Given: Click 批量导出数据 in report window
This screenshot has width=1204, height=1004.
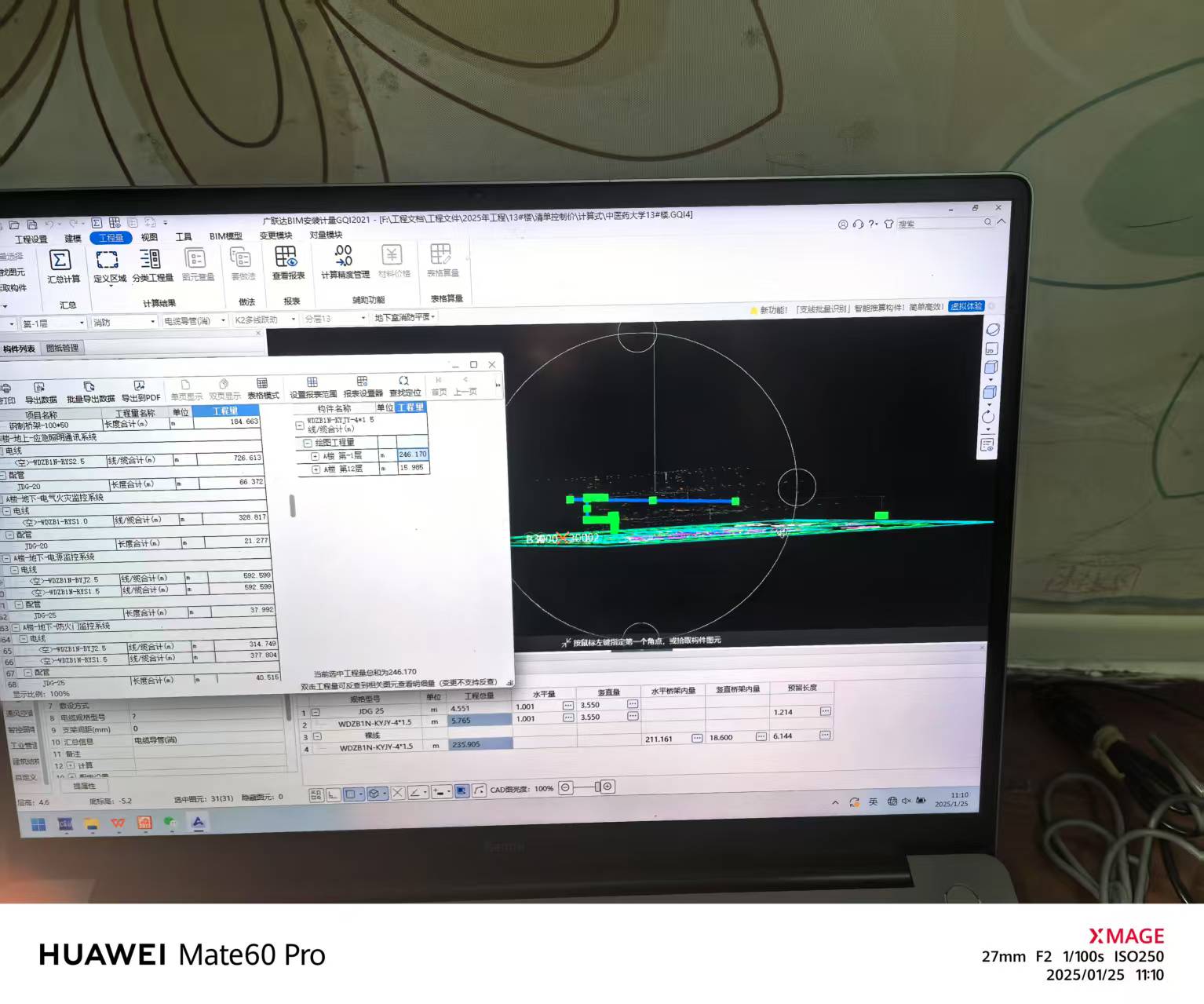Looking at the screenshot, I should click(90, 392).
